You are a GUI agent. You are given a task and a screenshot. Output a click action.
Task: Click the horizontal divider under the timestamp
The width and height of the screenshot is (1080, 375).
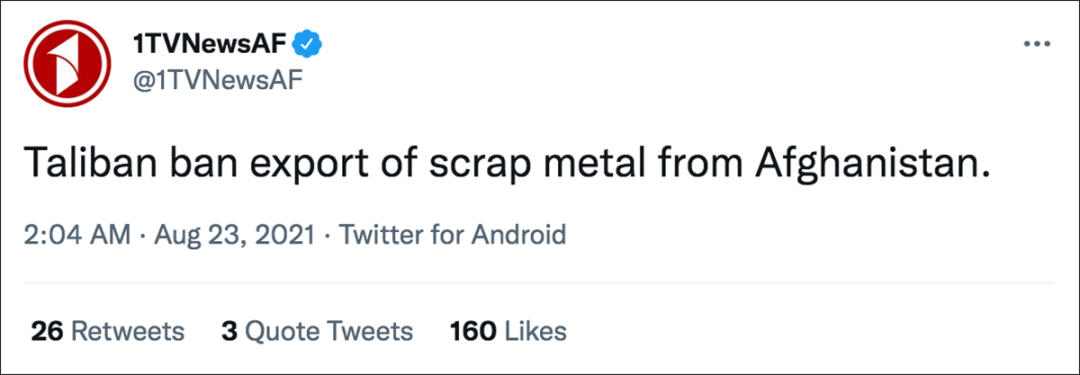pos(539,283)
